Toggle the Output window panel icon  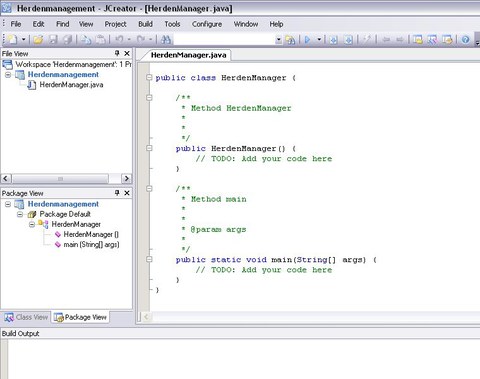(x=447, y=40)
